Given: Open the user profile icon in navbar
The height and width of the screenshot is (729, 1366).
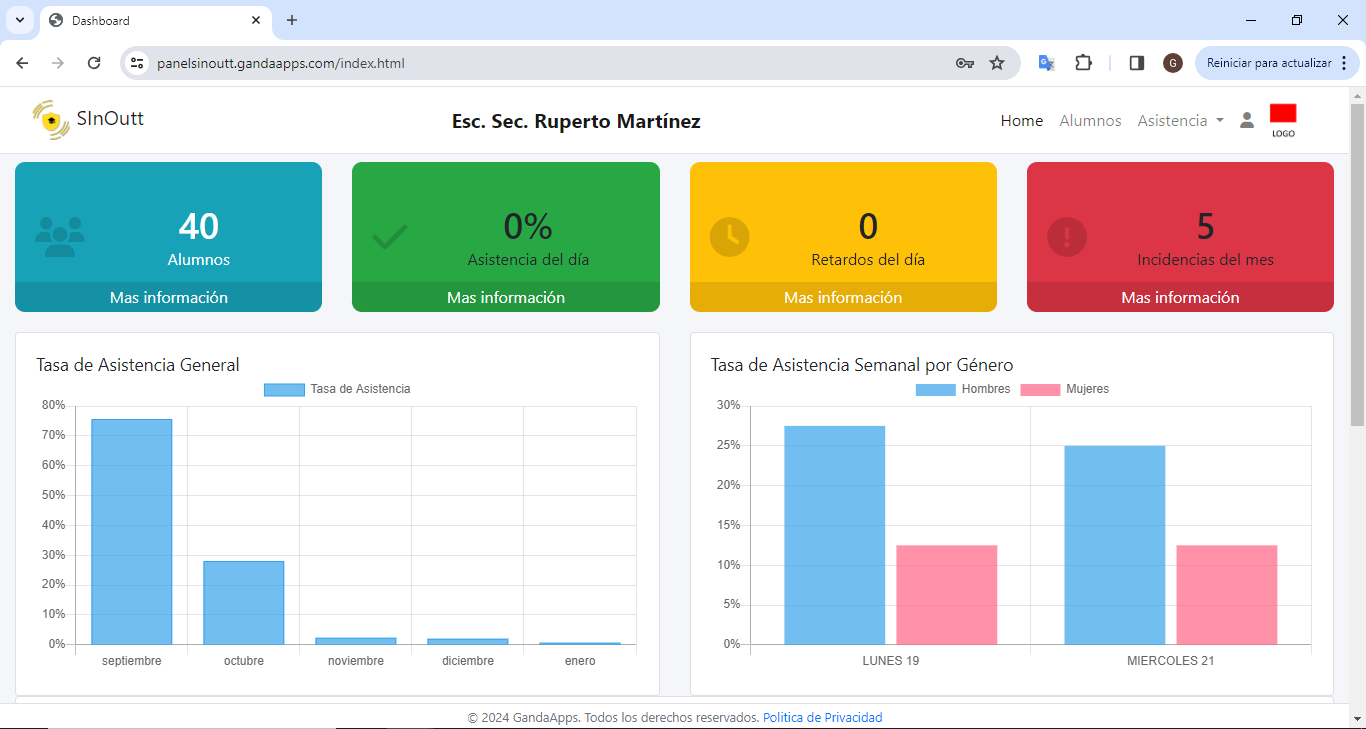Looking at the screenshot, I should (1246, 121).
